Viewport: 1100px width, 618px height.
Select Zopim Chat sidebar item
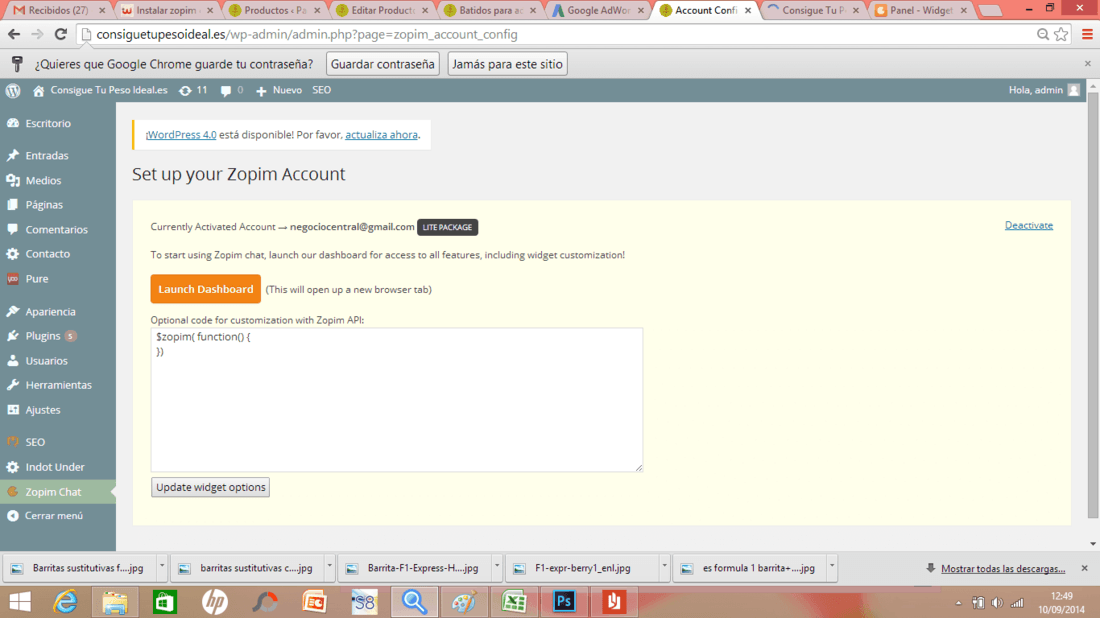tap(58, 492)
